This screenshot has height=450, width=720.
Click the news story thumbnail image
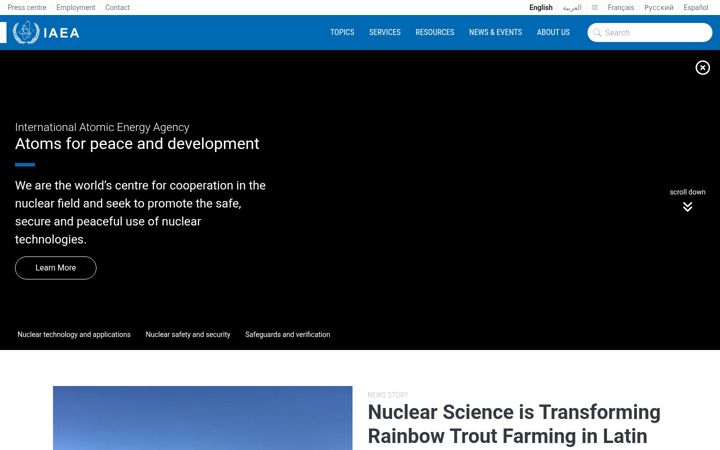202,418
